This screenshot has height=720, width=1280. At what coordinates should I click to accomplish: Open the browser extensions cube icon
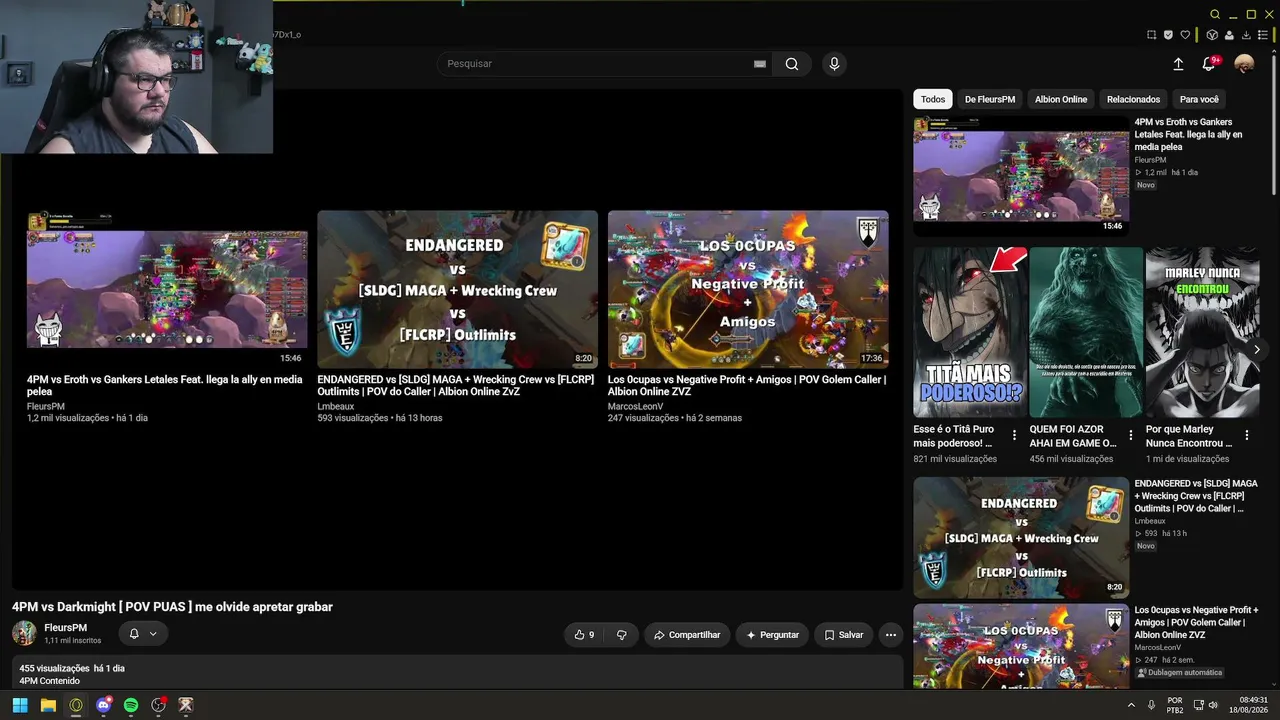click(x=1211, y=35)
